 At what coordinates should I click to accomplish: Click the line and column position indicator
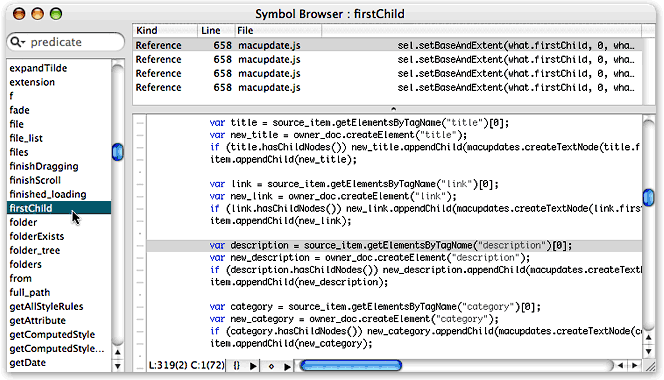186,365
